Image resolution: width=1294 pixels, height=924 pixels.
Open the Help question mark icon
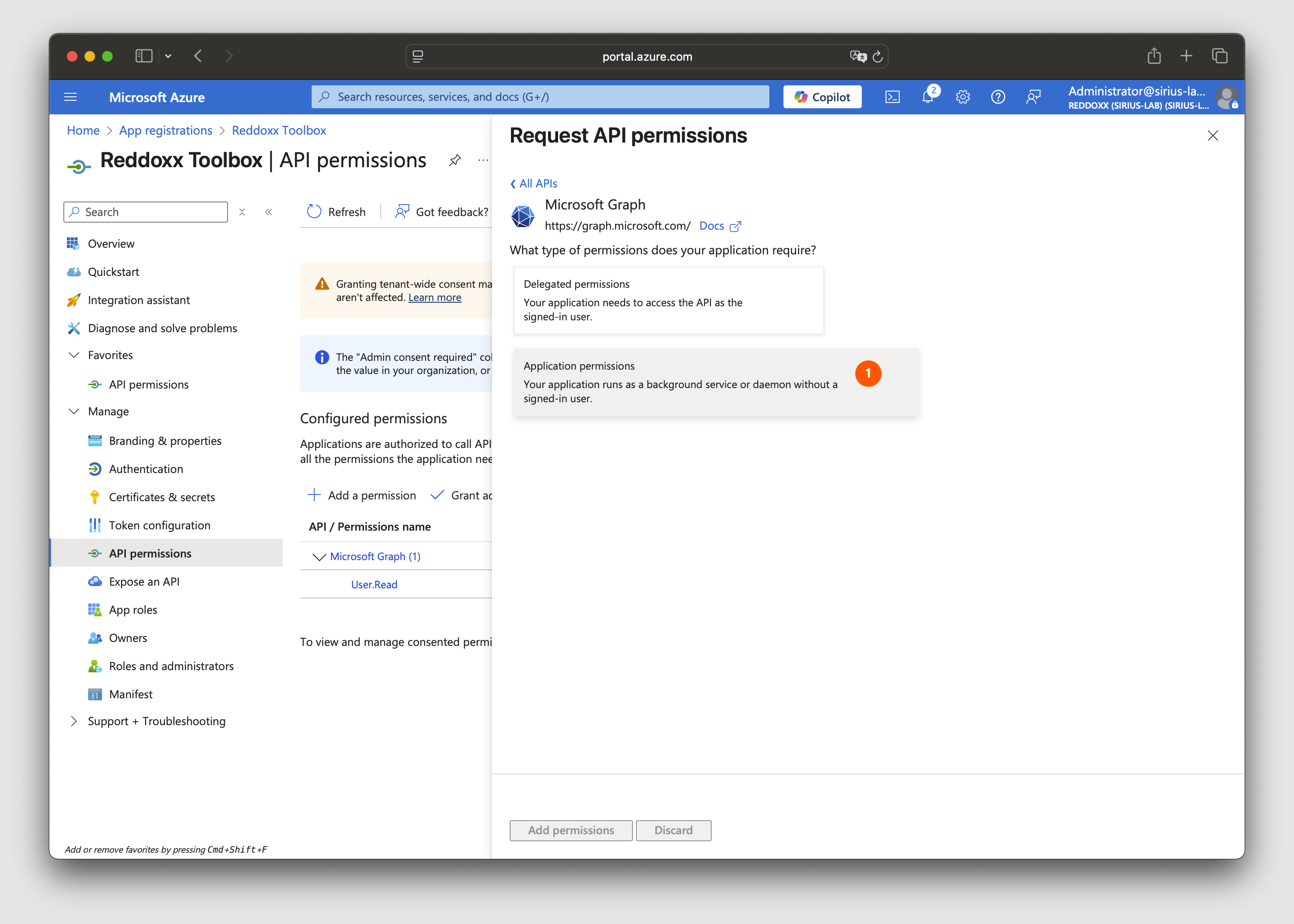click(x=998, y=97)
